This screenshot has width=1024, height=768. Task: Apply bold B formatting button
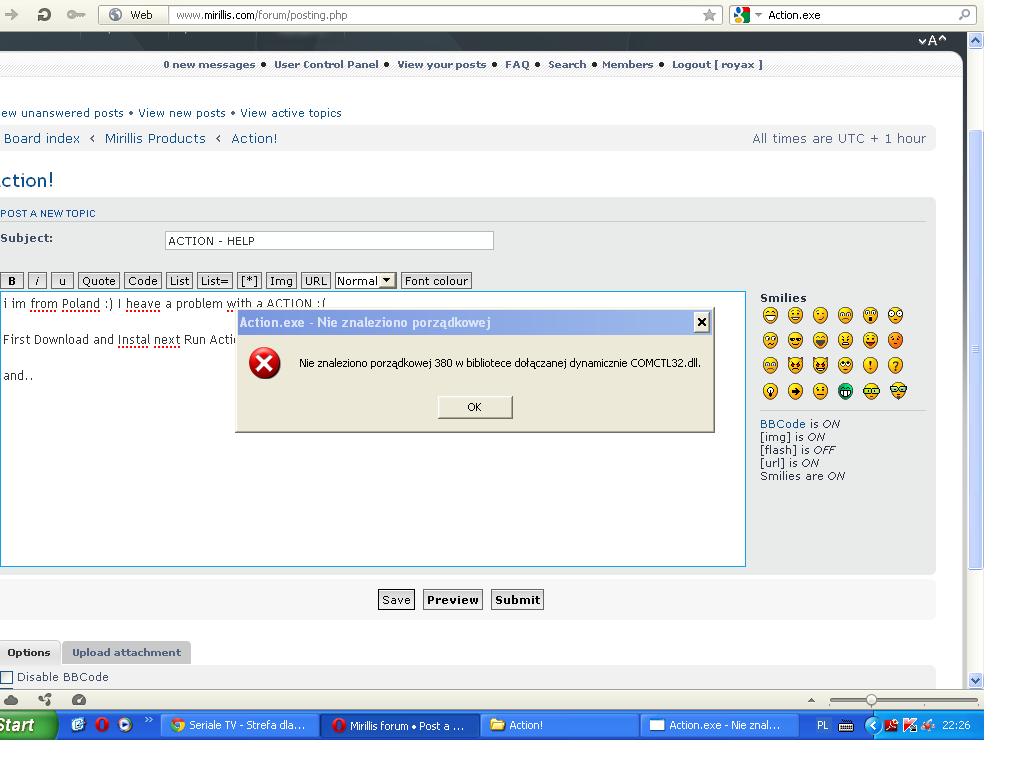[x=12, y=281]
